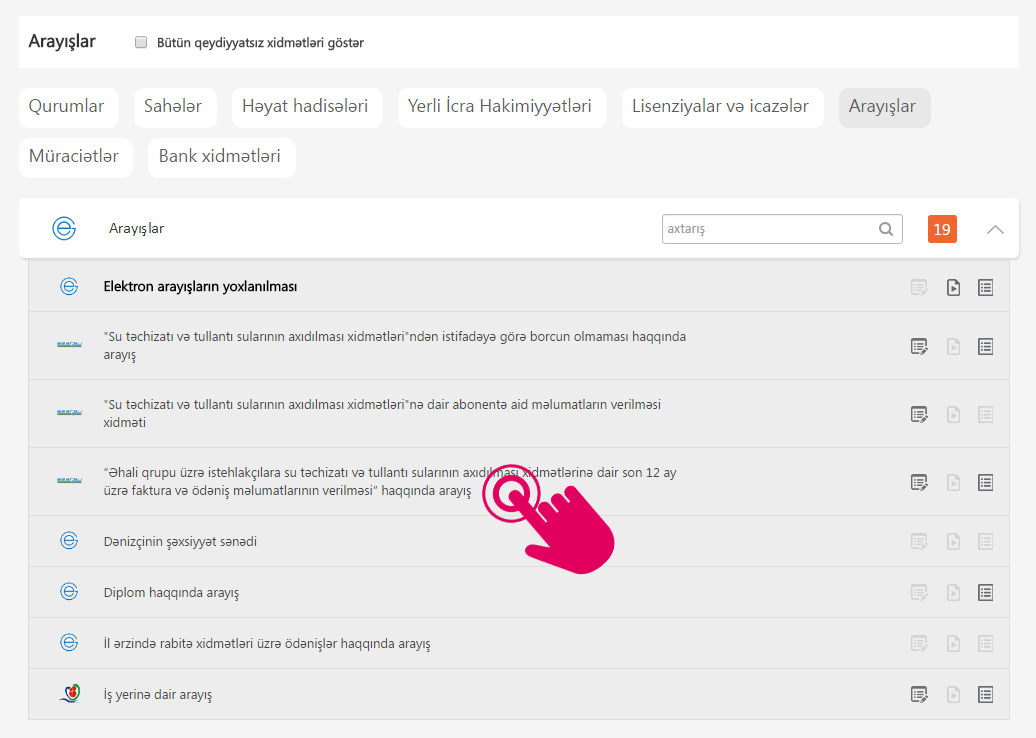Click info list icon in abonentə aid məlumatların row

click(x=985, y=414)
